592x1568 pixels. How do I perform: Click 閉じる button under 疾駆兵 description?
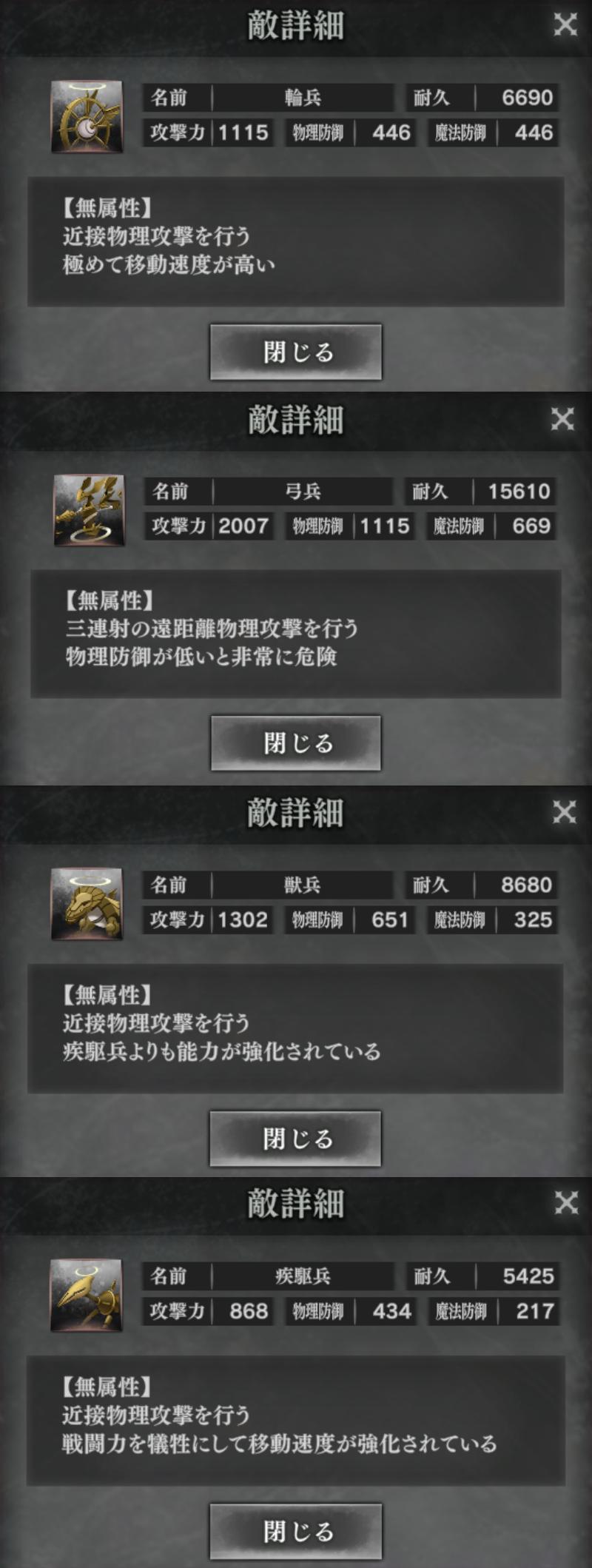[296, 1530]
